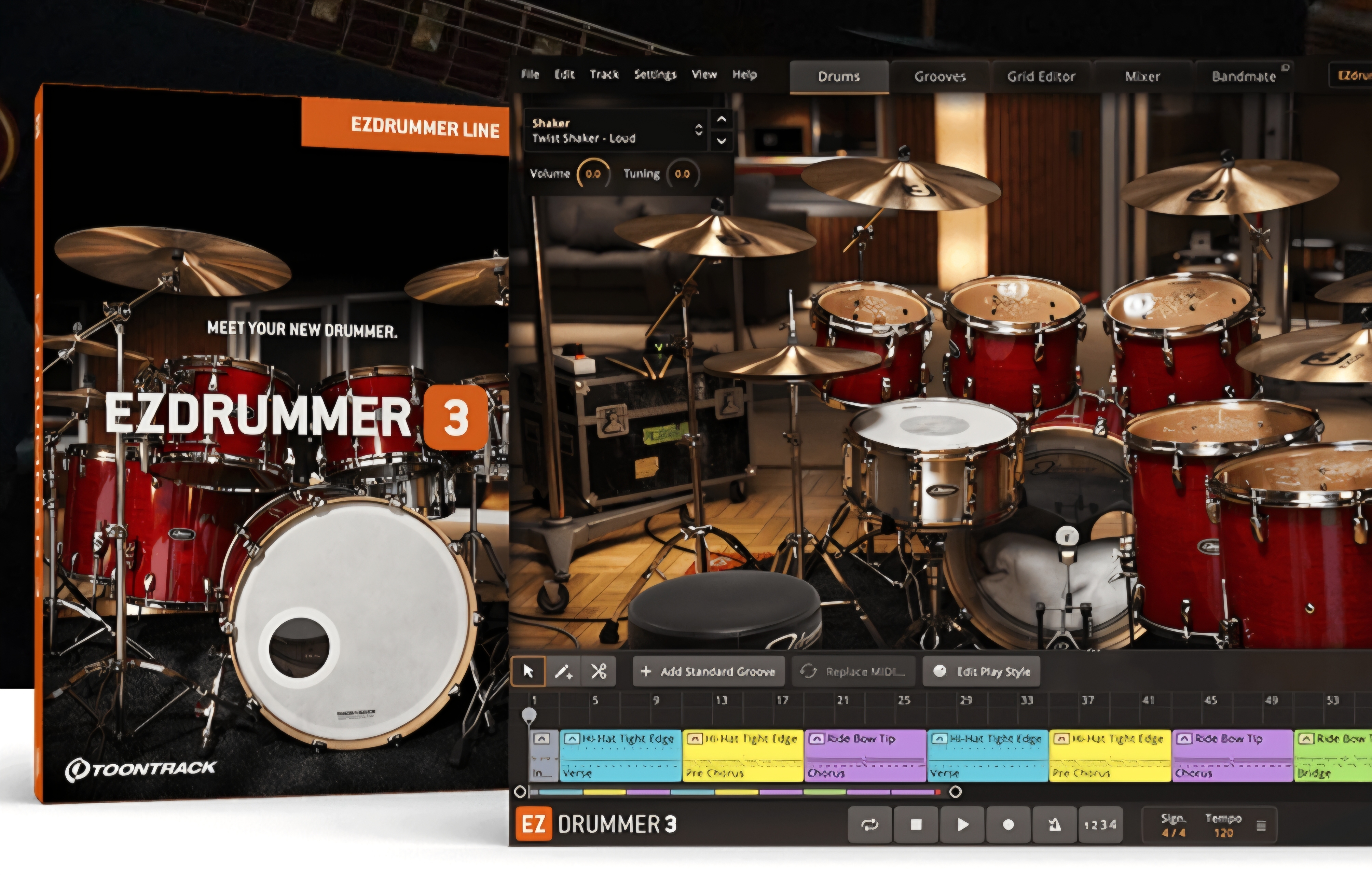Click the Sign 4/4 time signature value

tap(1173, 833)
